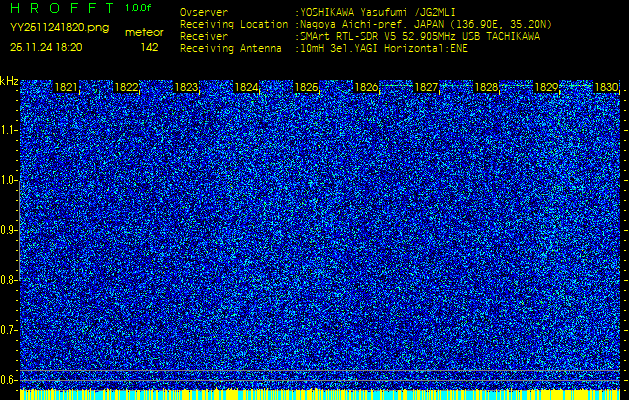Screen dimensions: 629x400
Task: Click the 1826 time marker
Action: tap(366, 87)
